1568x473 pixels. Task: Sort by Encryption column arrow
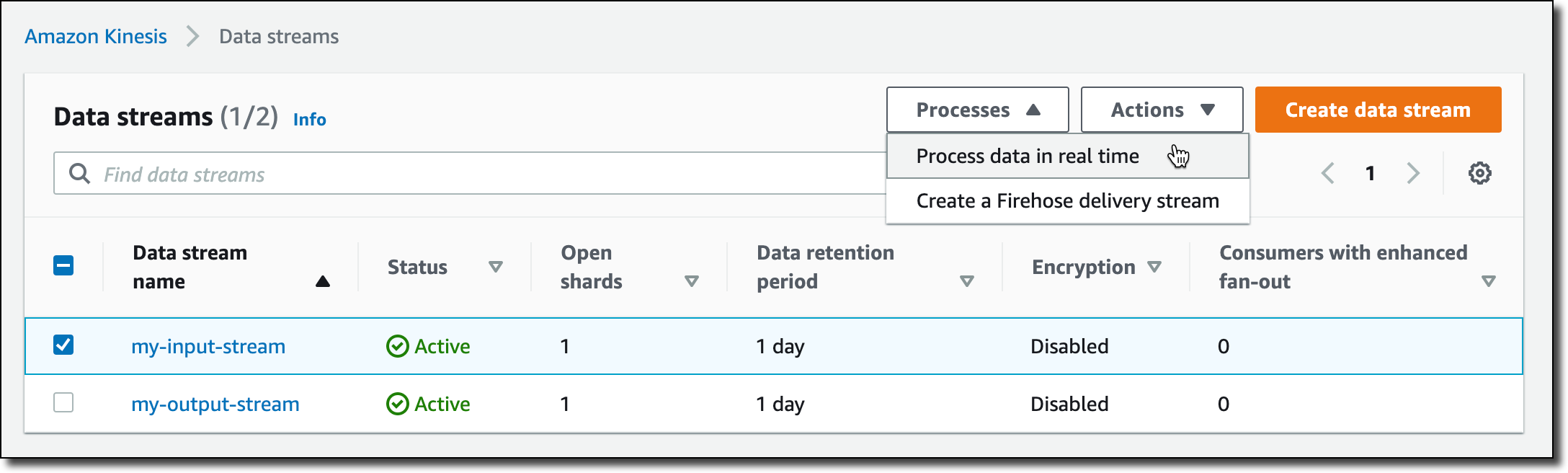tap(1154, 267)
